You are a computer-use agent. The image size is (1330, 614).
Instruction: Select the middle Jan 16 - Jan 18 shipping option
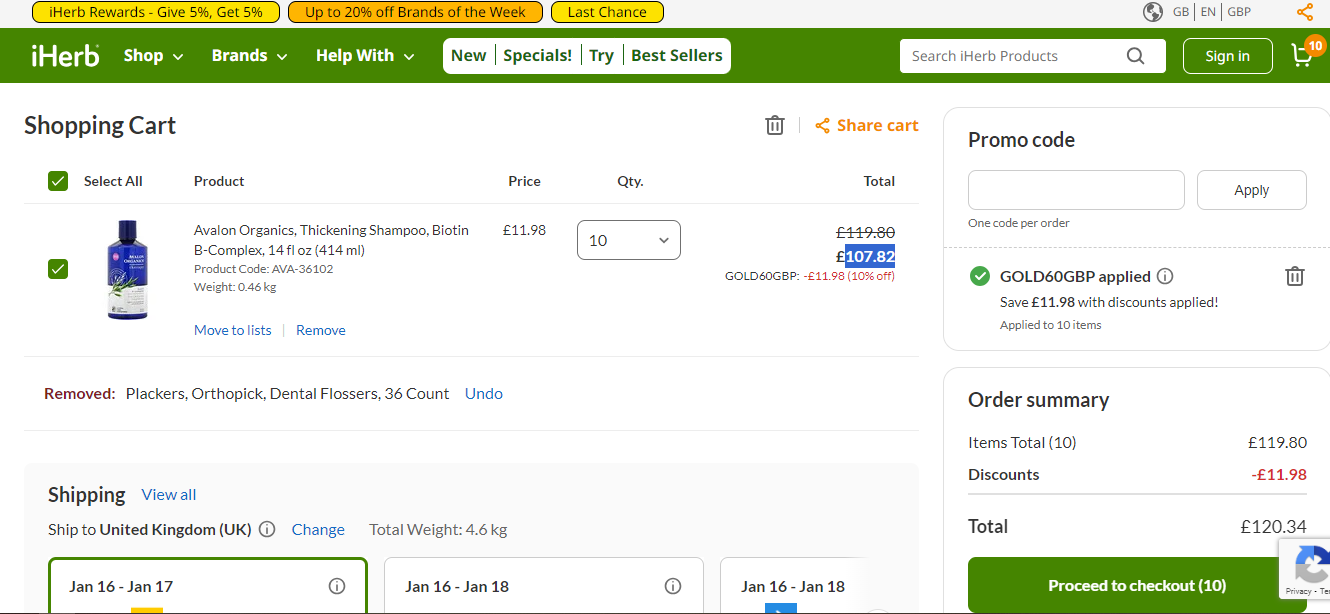click(x=544, y=586)
